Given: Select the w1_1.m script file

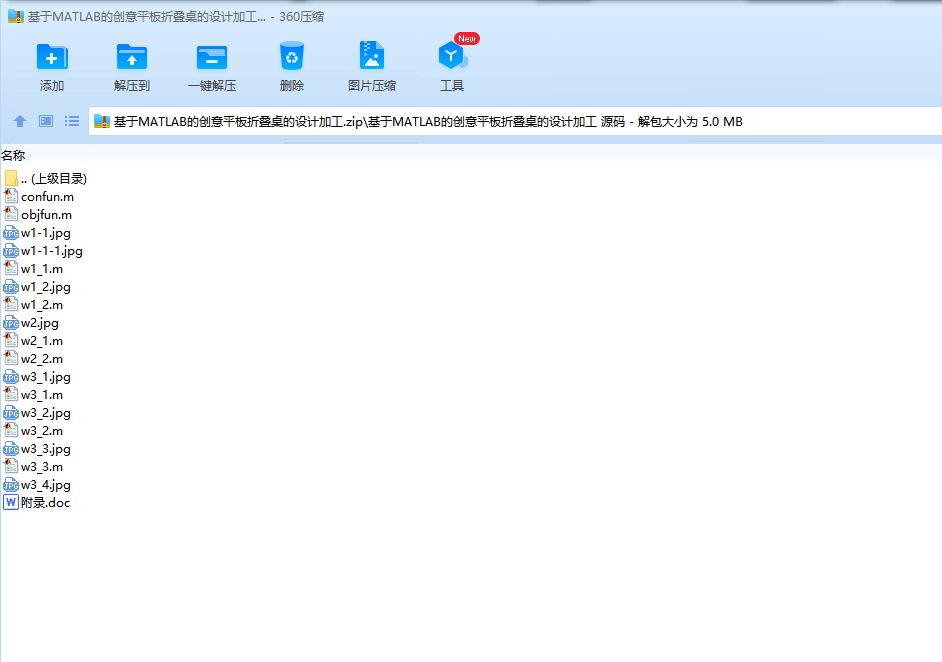Looking at the screenshot, I should click(34, 269).
